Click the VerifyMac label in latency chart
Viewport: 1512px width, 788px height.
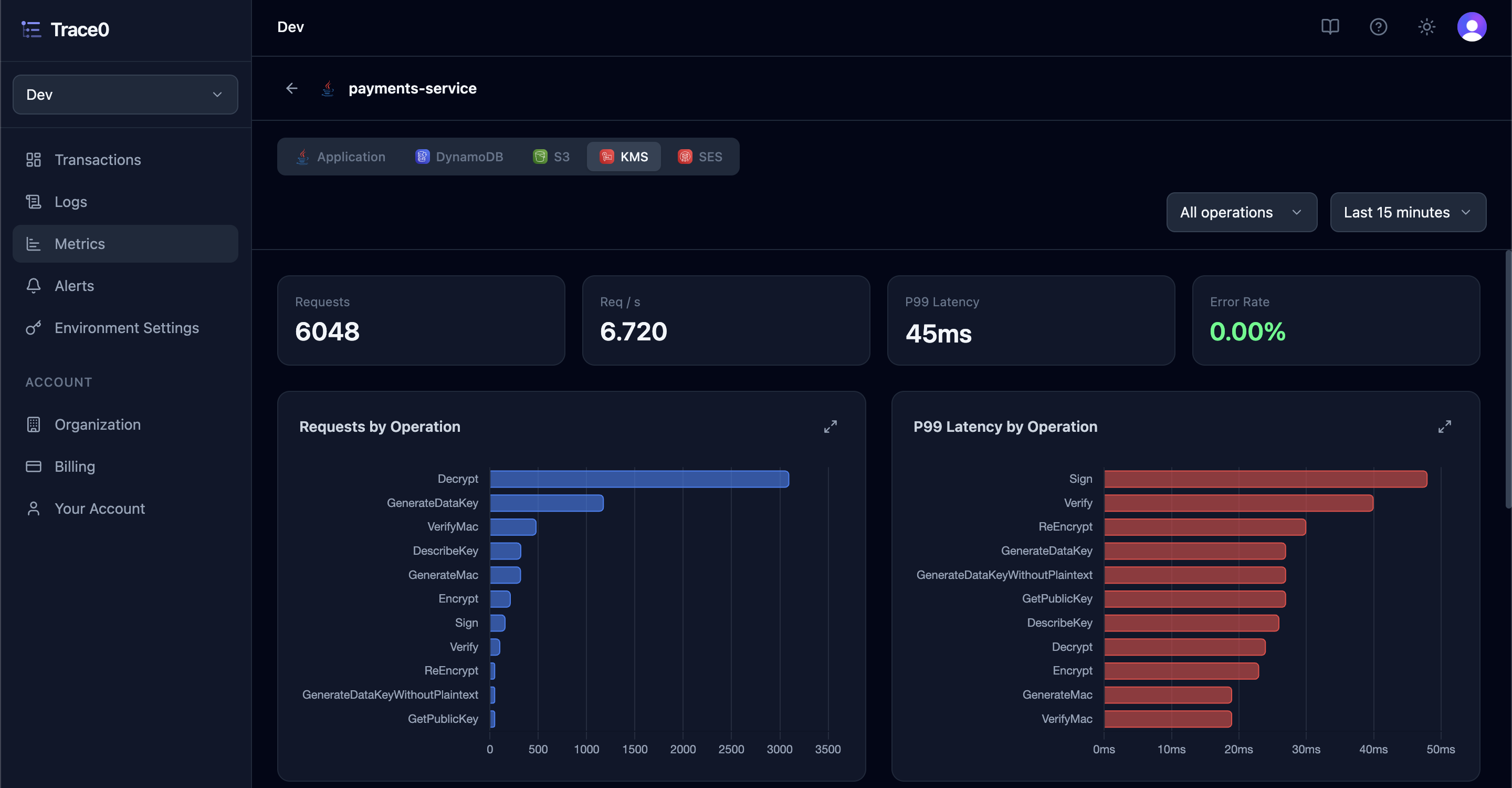tap(1066, 719)
